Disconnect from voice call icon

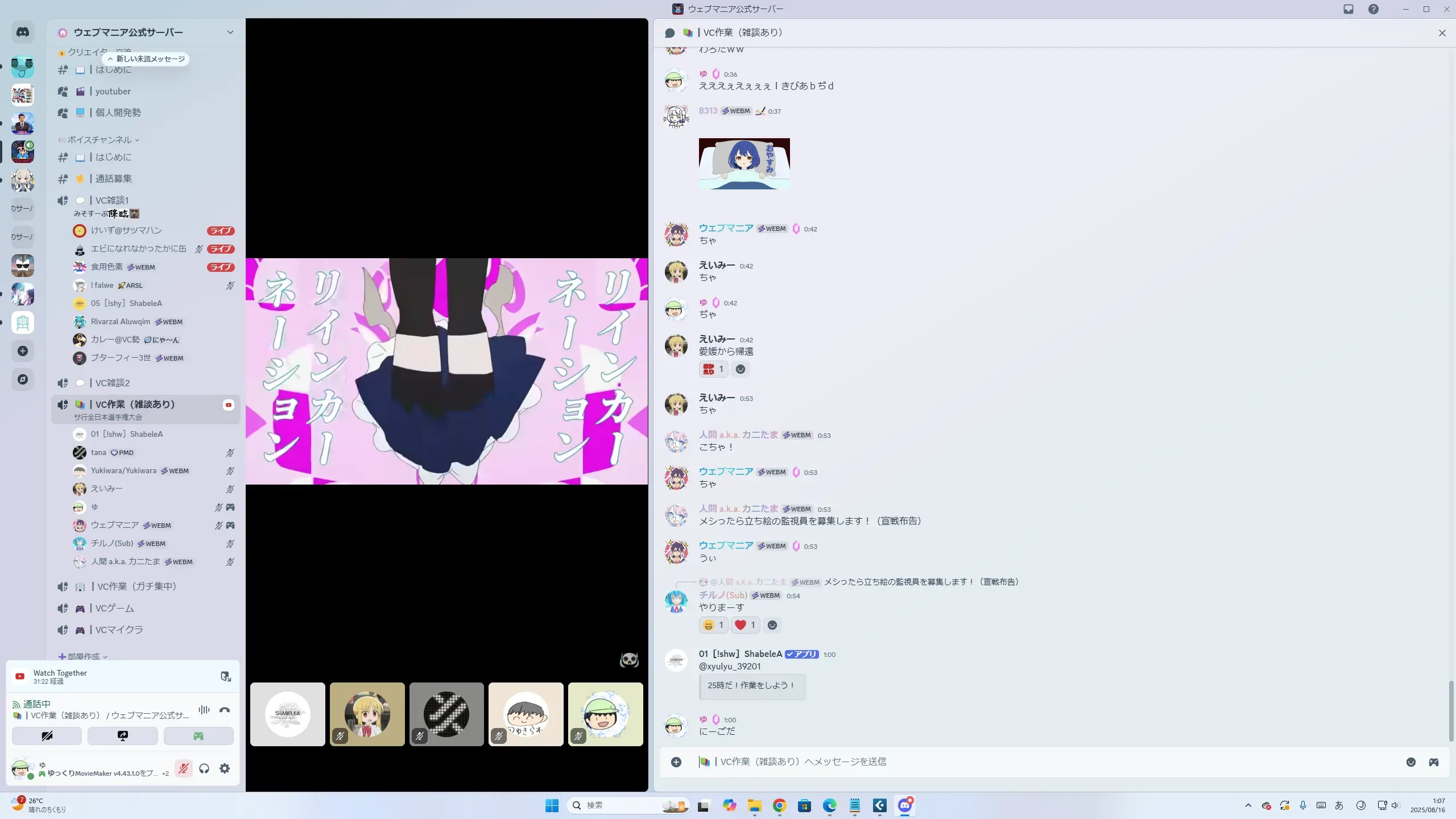pos(225,710)
